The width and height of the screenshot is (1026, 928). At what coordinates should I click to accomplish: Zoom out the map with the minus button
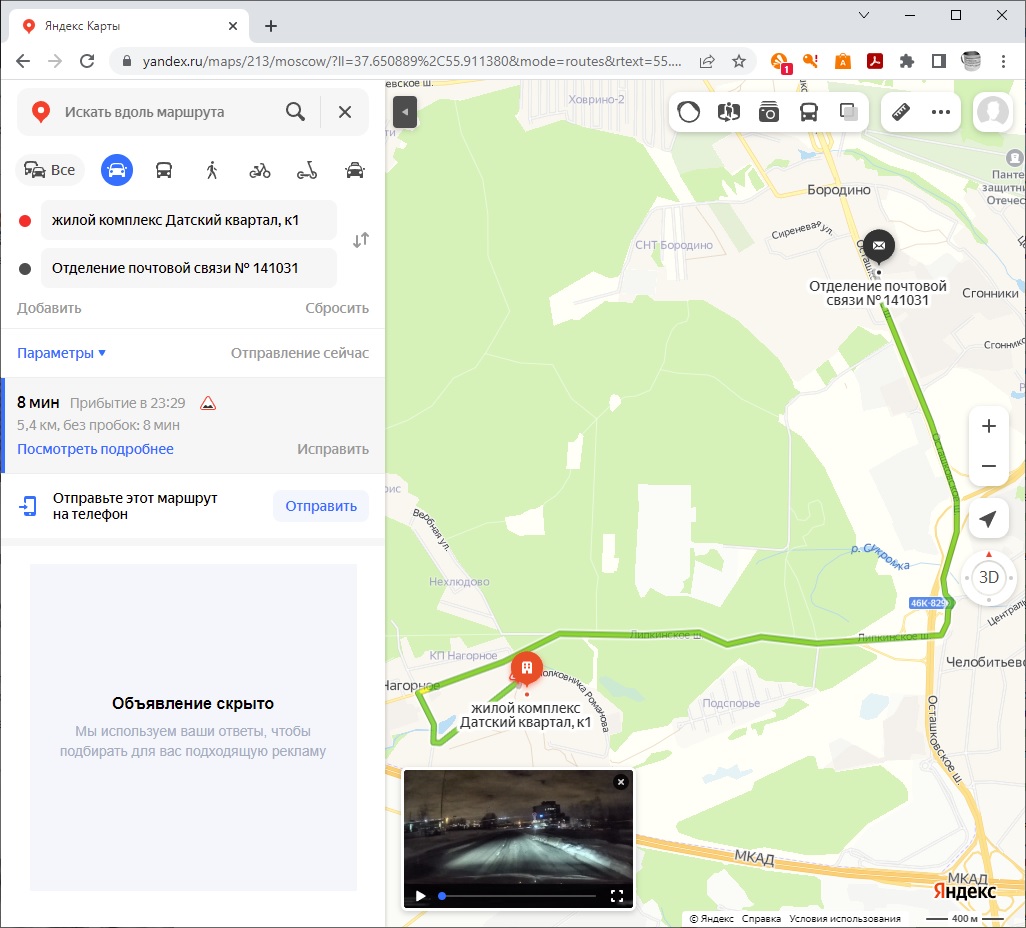989,466
